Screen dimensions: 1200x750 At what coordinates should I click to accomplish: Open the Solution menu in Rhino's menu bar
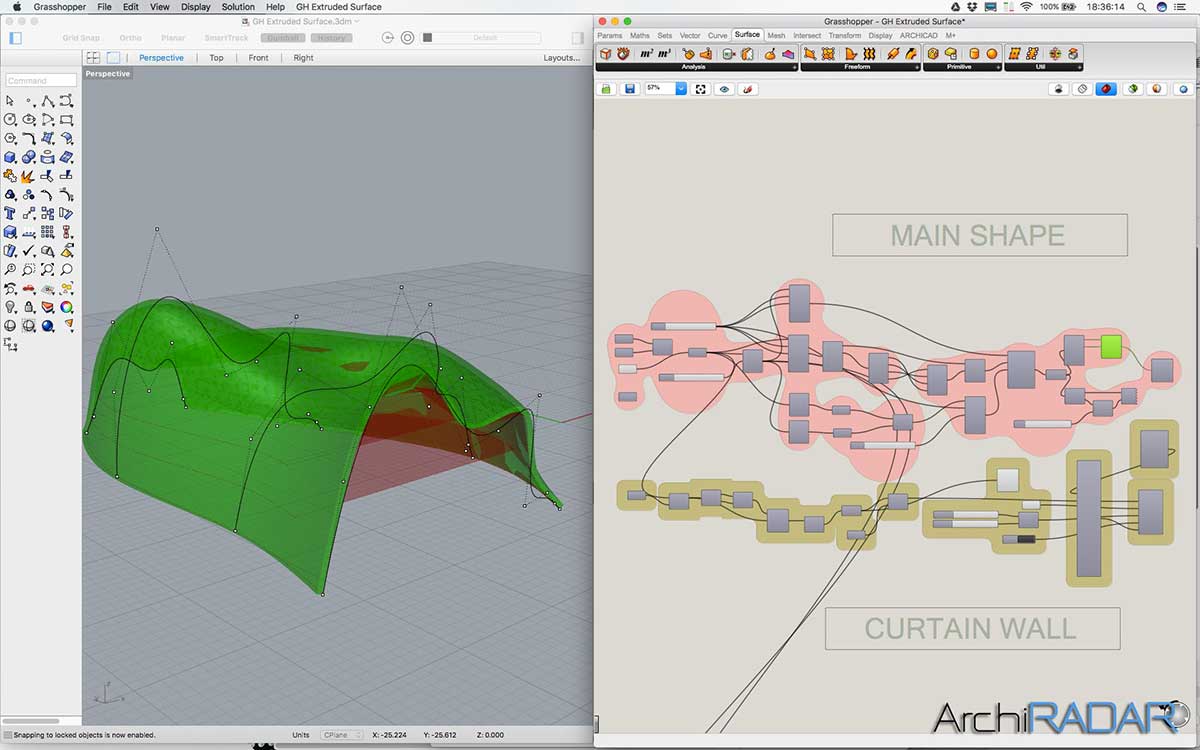pos(238,7)
